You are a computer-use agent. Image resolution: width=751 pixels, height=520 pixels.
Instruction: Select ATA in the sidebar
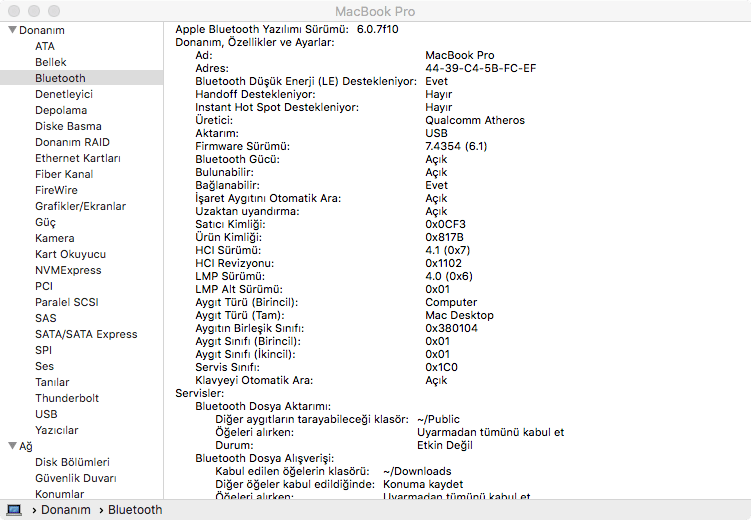click(x=45, y=46)
